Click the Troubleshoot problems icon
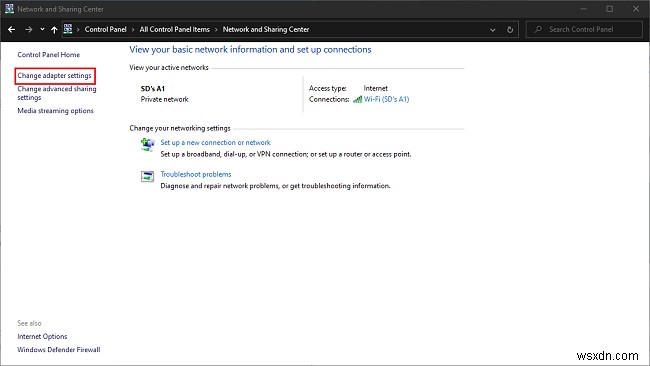 point(147,177)
